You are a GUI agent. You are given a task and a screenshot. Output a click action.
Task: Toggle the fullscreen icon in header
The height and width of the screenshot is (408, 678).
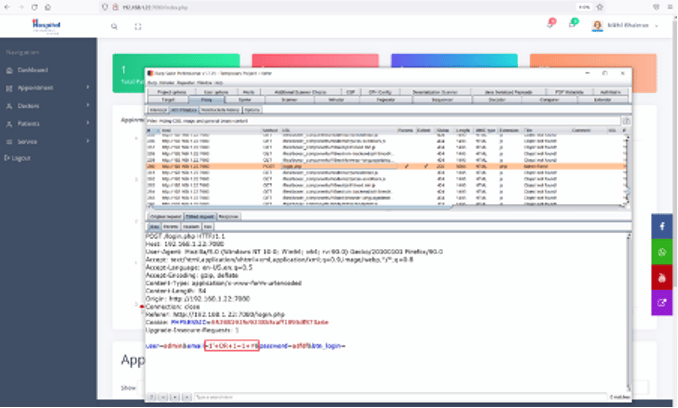pyautogui.click(x=136, y=27)
